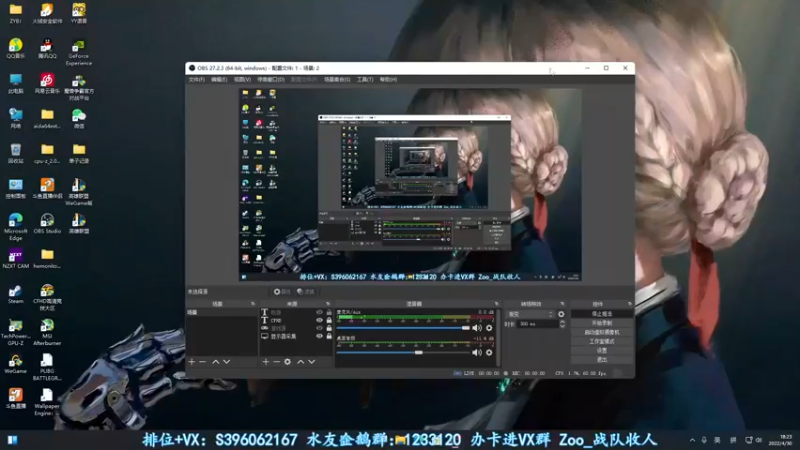This screenshot has height=450, width=800.
Task: Add a new source with the plus icon in 来源 panel
Action: coord(265,362)
